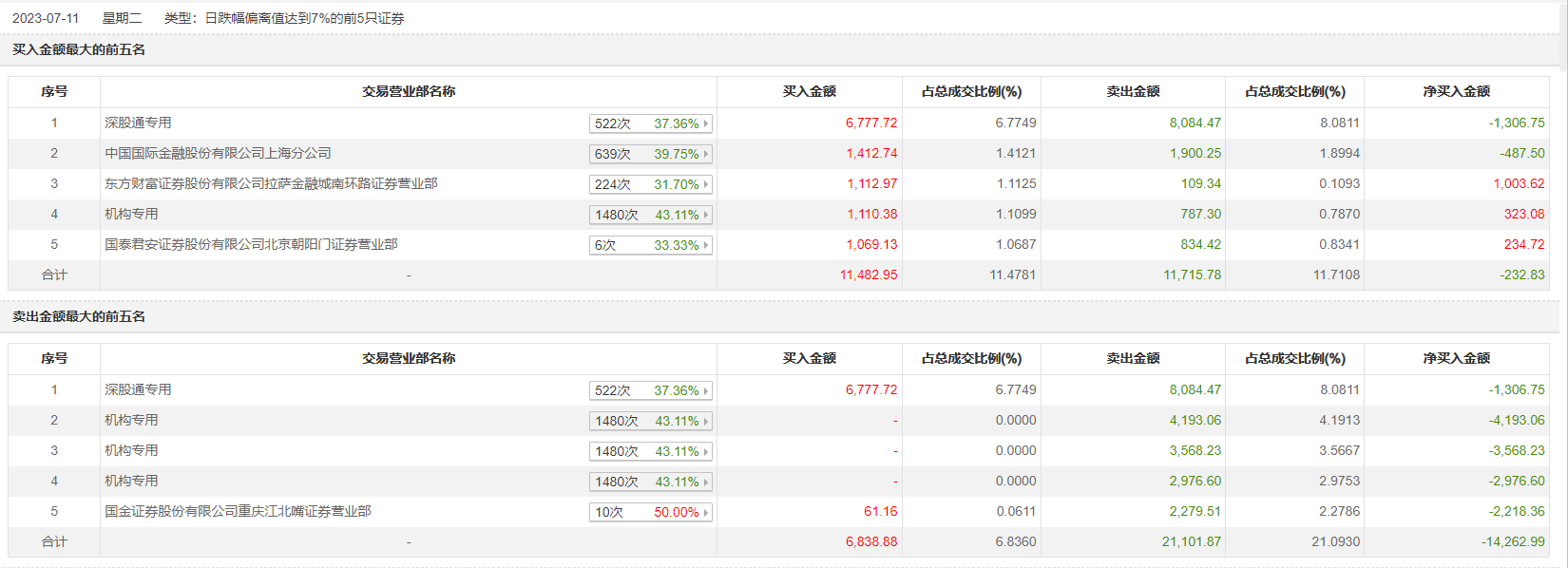Expand the 10次 50.00% stats box
The width and height of the screenshot is (1568, 568).
(650, 512)
